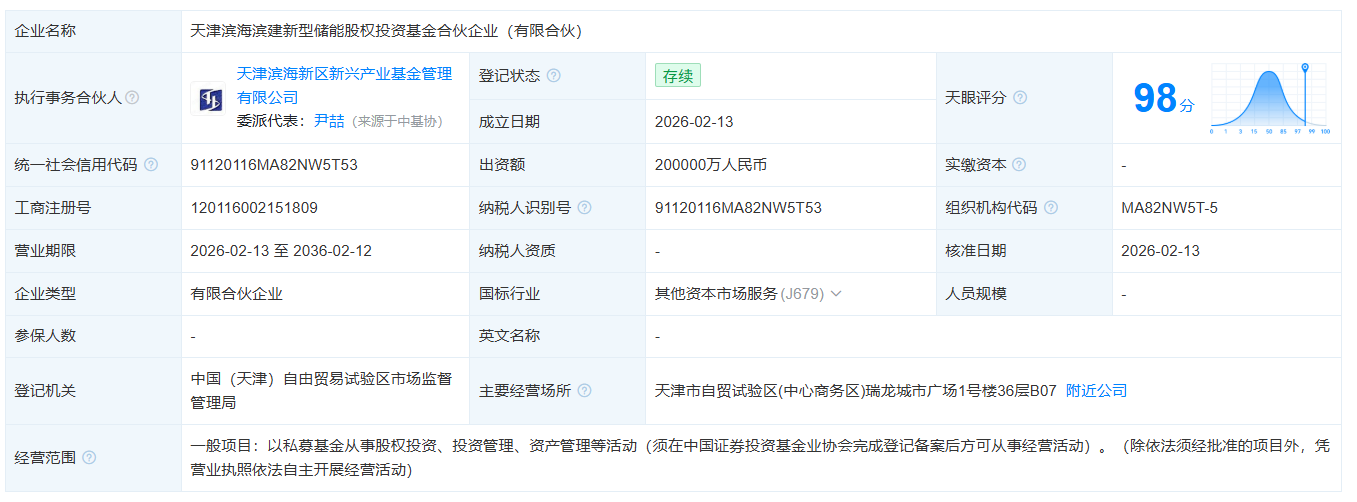Click question mark icon beside 天眼评分

(1020, 98)
